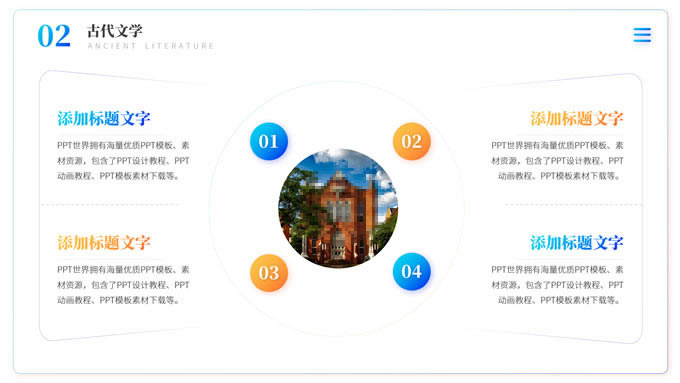The width and height of the screenshot is (680, 383).
Task: Select the circular building photo
Action: click(x=338, y=208)
